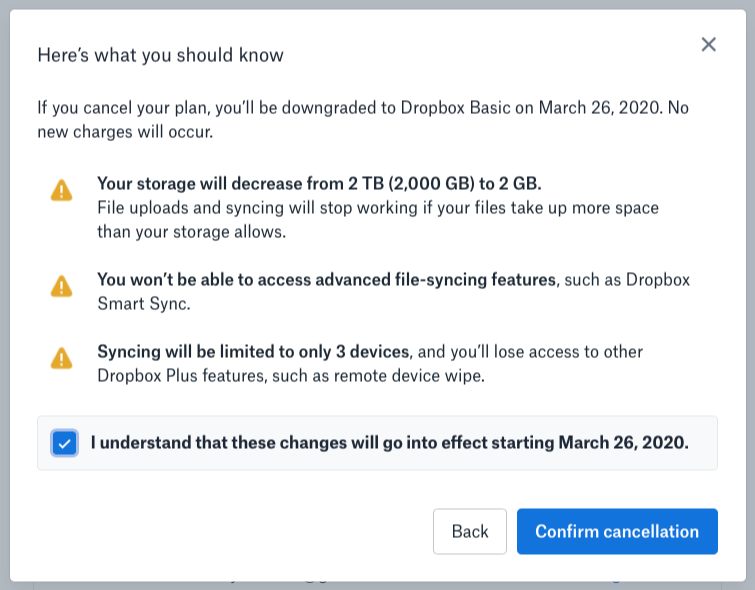The width and height of the screenshot is (755, 590).
Task: Click the 'Smart Sync.' text
Action: (144, 303)
